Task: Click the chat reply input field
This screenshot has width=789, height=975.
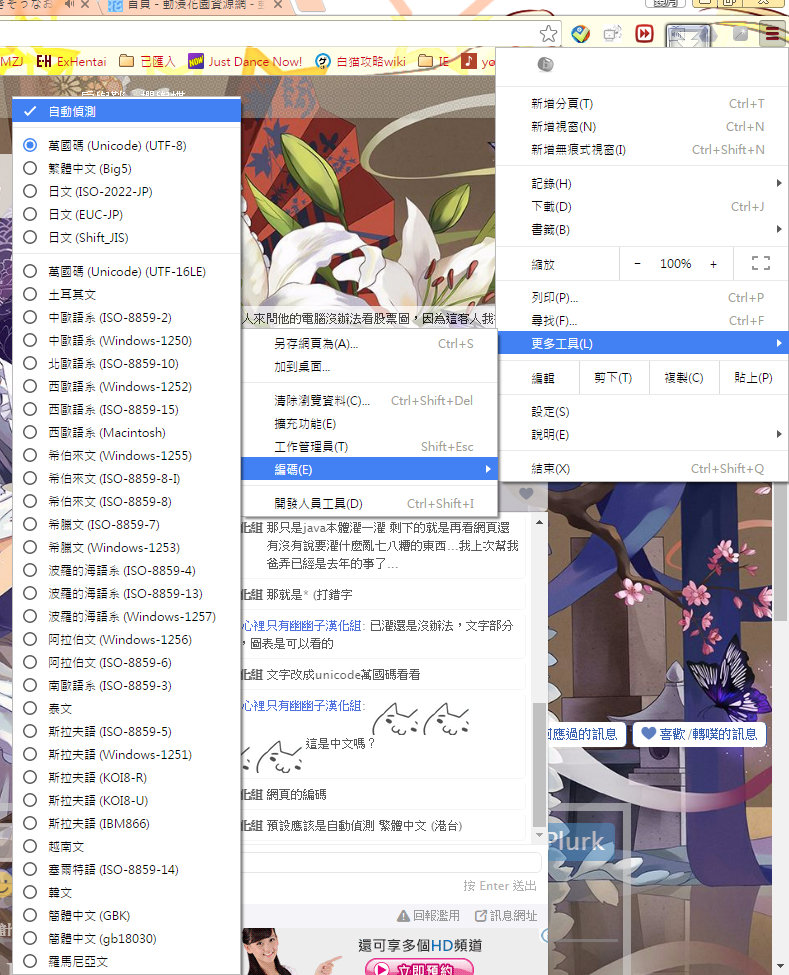Action: (391, 862)
